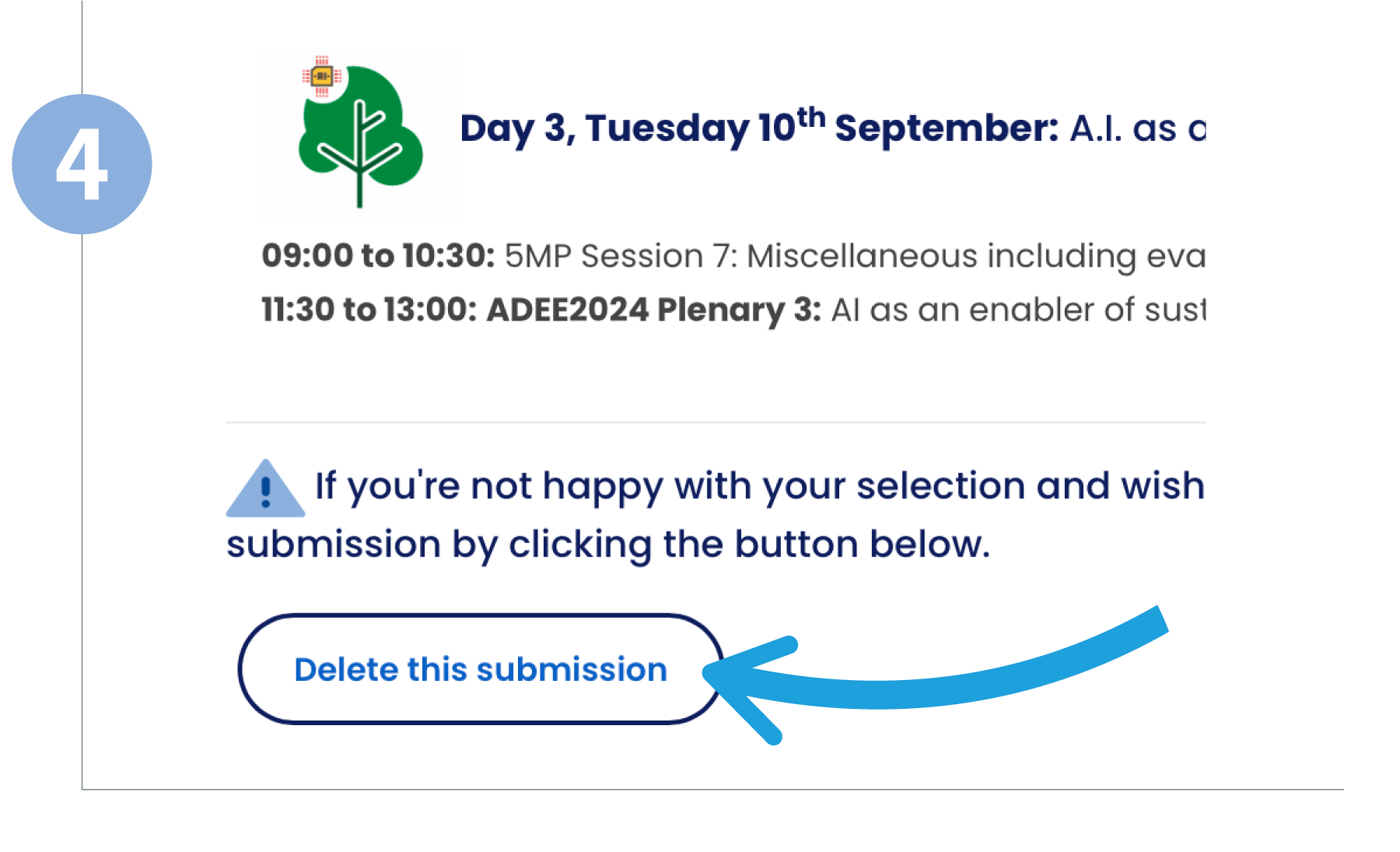Click the horizontal divider above the warning
The height and width of the screenshot is (852, 1400).
(716, 422)
